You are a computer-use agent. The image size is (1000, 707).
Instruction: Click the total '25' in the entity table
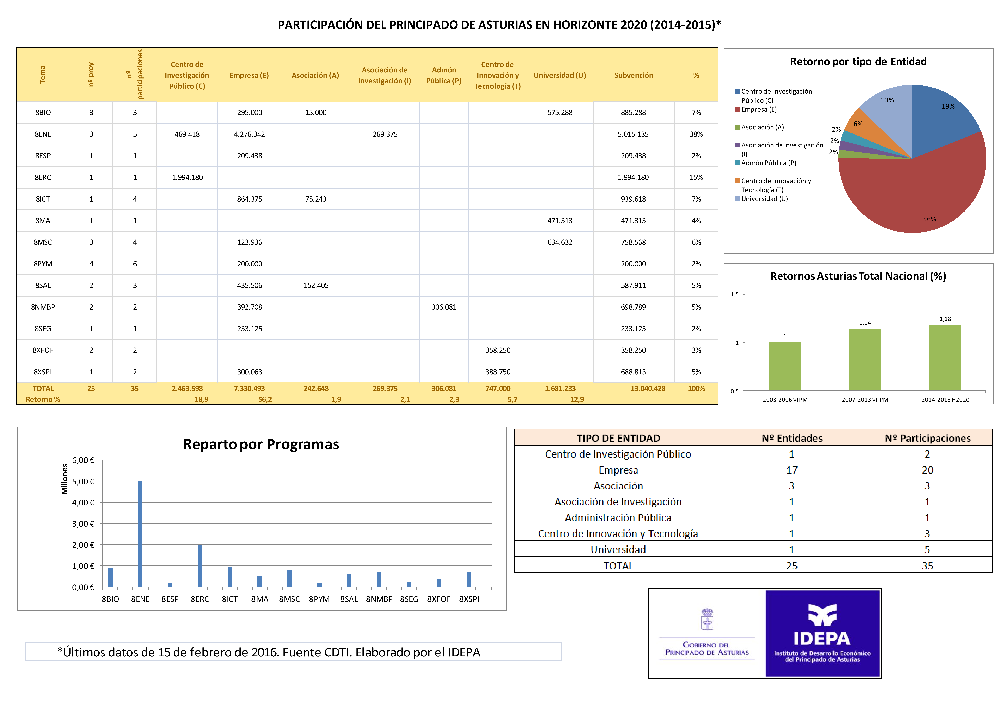coord(792,565)
